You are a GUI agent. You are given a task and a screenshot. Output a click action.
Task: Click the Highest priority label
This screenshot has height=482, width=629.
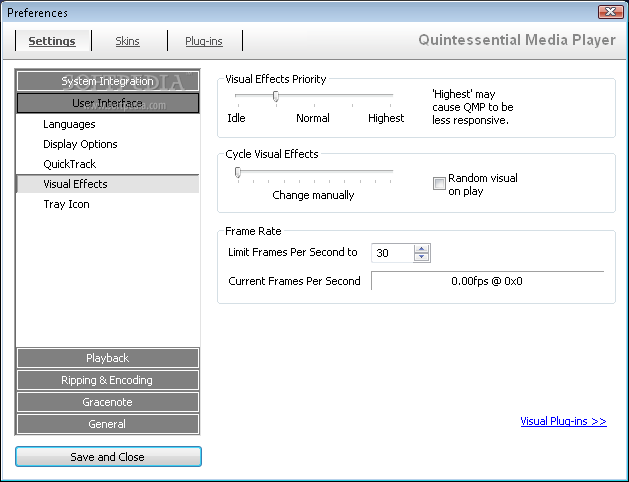[x=386, y=118]
